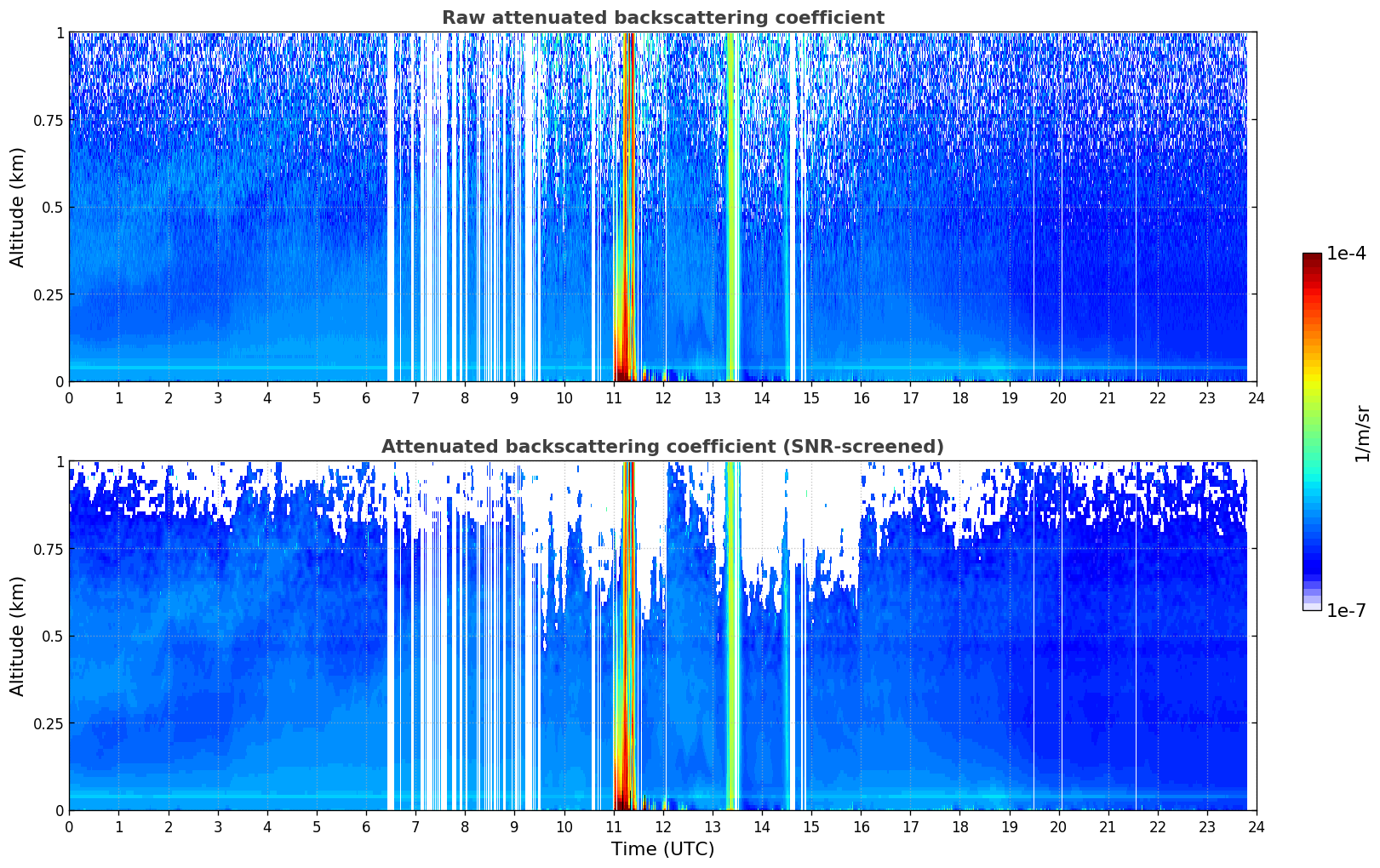
Task: Click the "1/m/sr" colorbar unit label
Action: pos(1362,432)
